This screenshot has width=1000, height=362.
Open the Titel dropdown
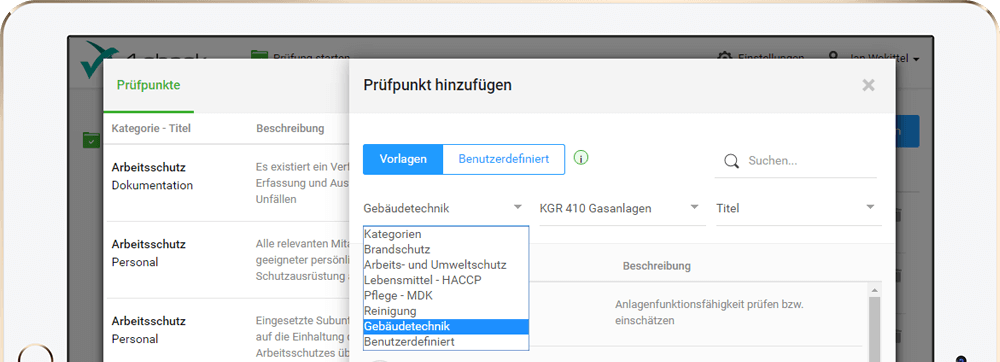point(797,208)
